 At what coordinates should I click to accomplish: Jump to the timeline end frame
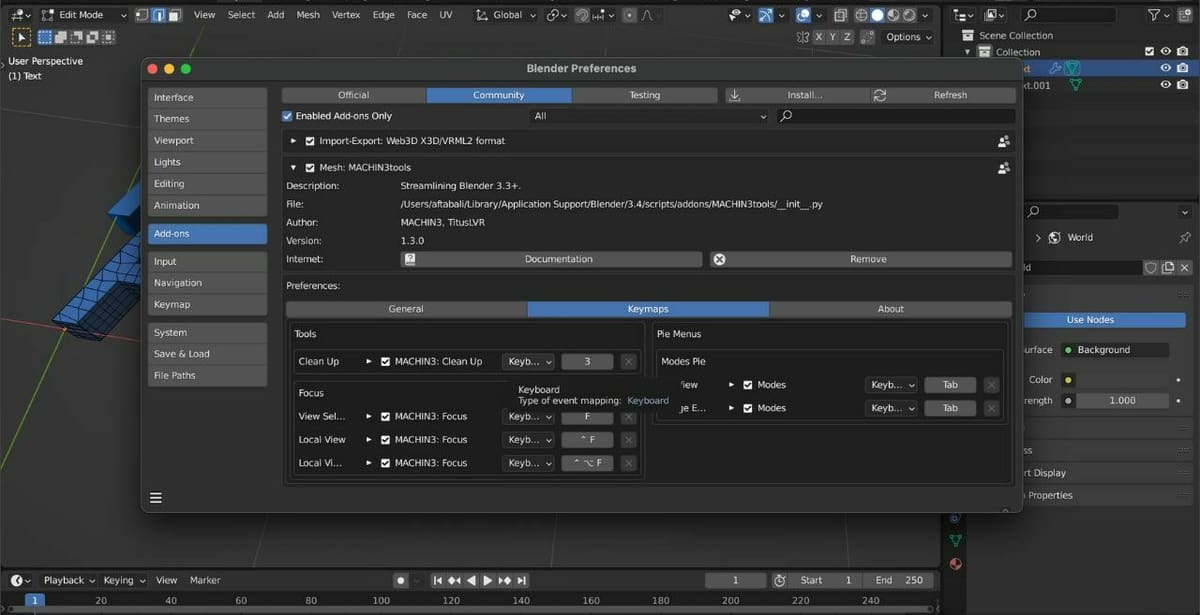(521, 580)
